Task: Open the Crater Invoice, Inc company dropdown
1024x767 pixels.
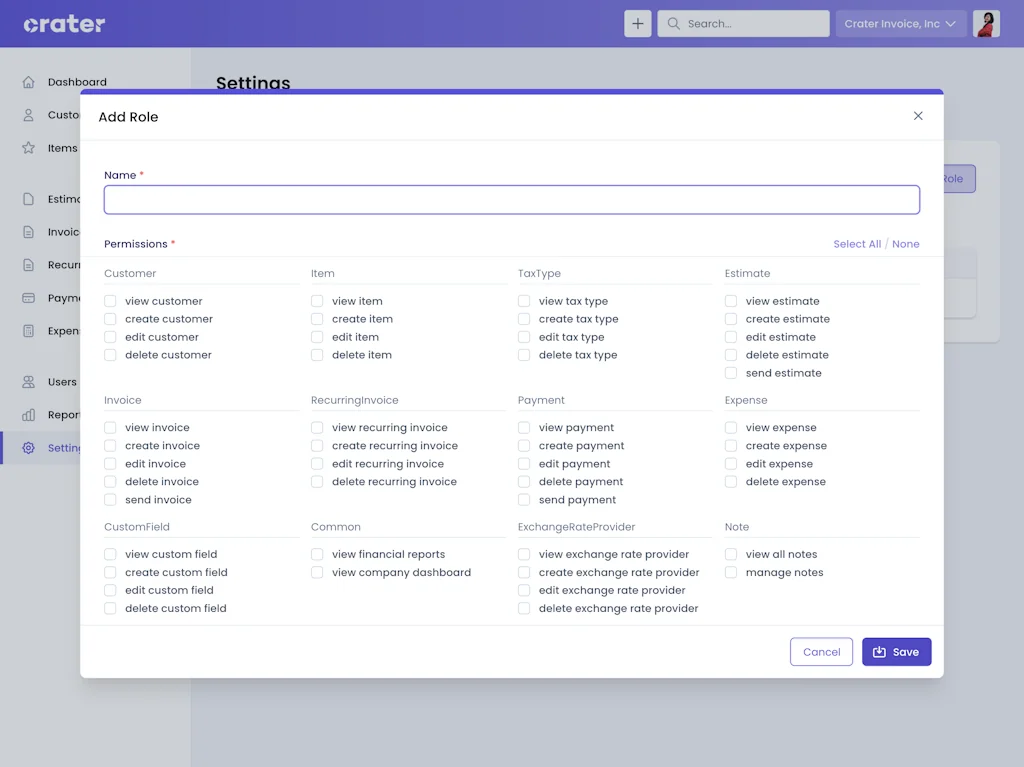Action: (x=900, y=24)
